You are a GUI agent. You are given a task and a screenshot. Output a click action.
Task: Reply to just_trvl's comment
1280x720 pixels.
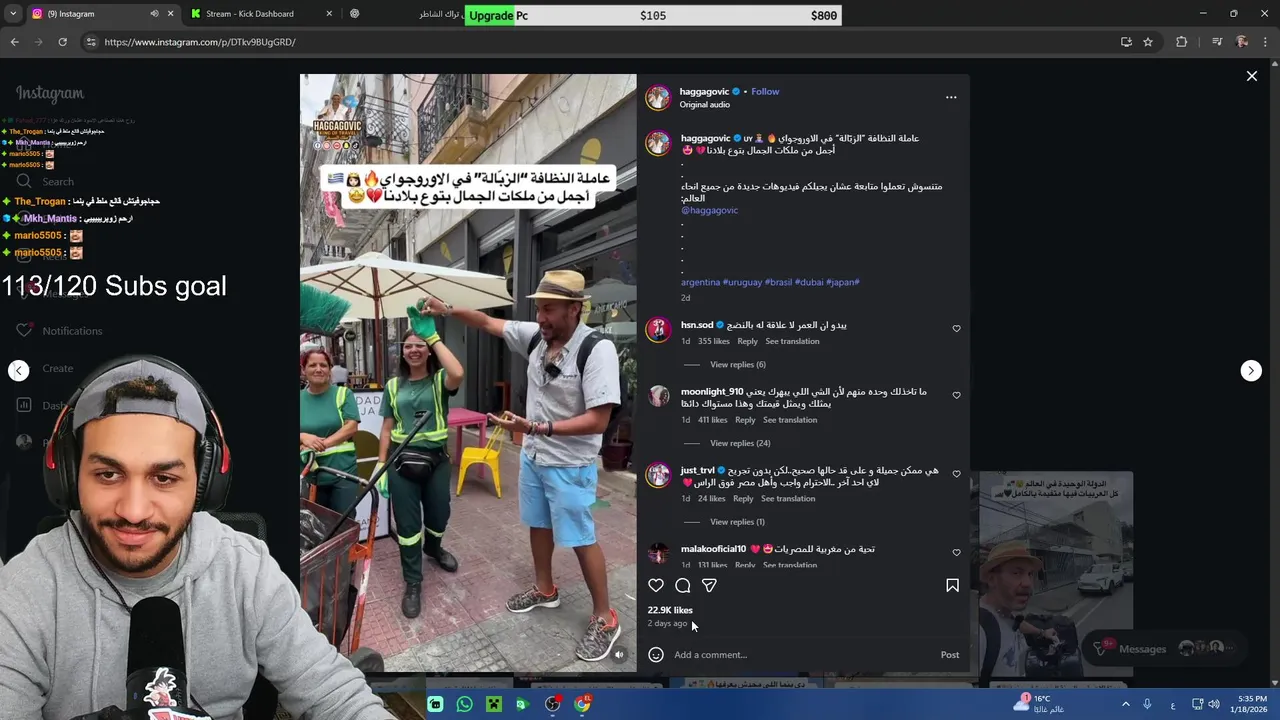(x=743, y=499)
